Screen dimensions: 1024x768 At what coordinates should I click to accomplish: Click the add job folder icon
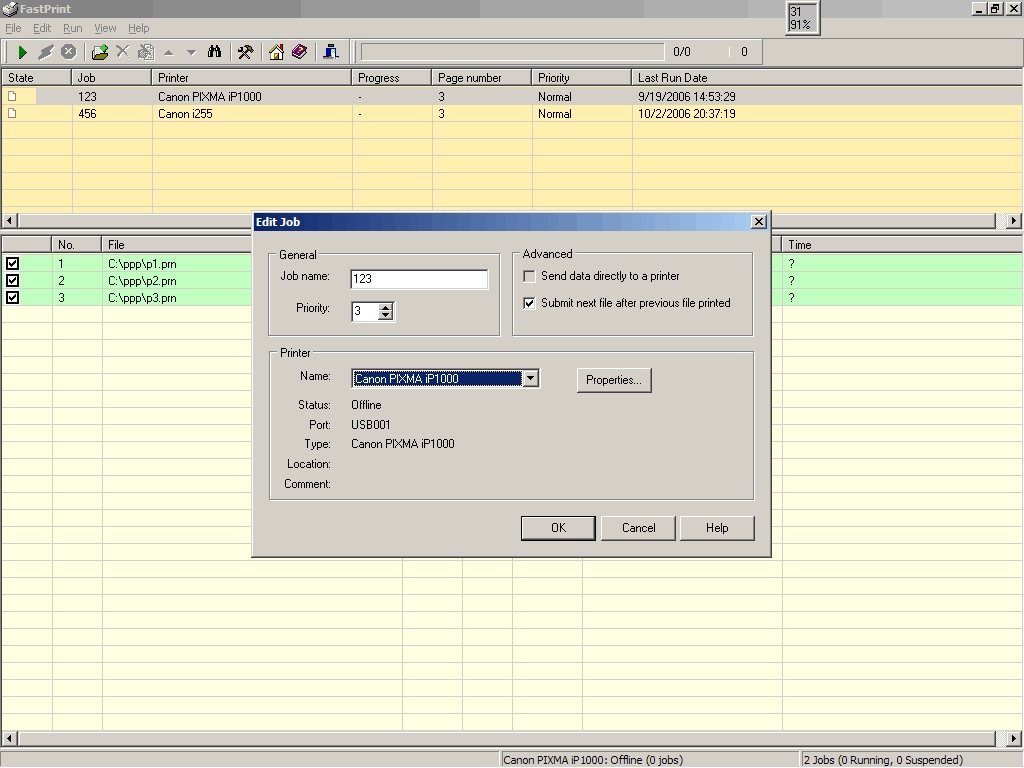pyautogui.click(x=99, y=52)
